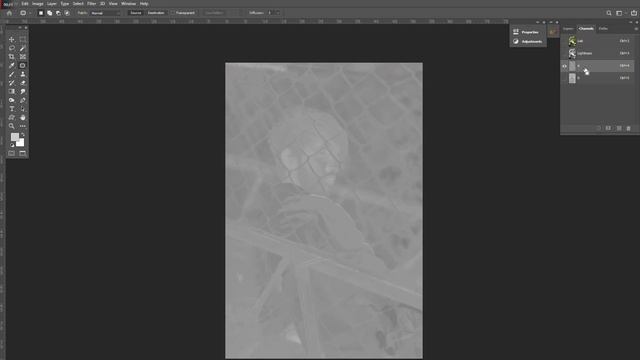
Task: Select the Clone Stamp tool
Action: point(22,74)
